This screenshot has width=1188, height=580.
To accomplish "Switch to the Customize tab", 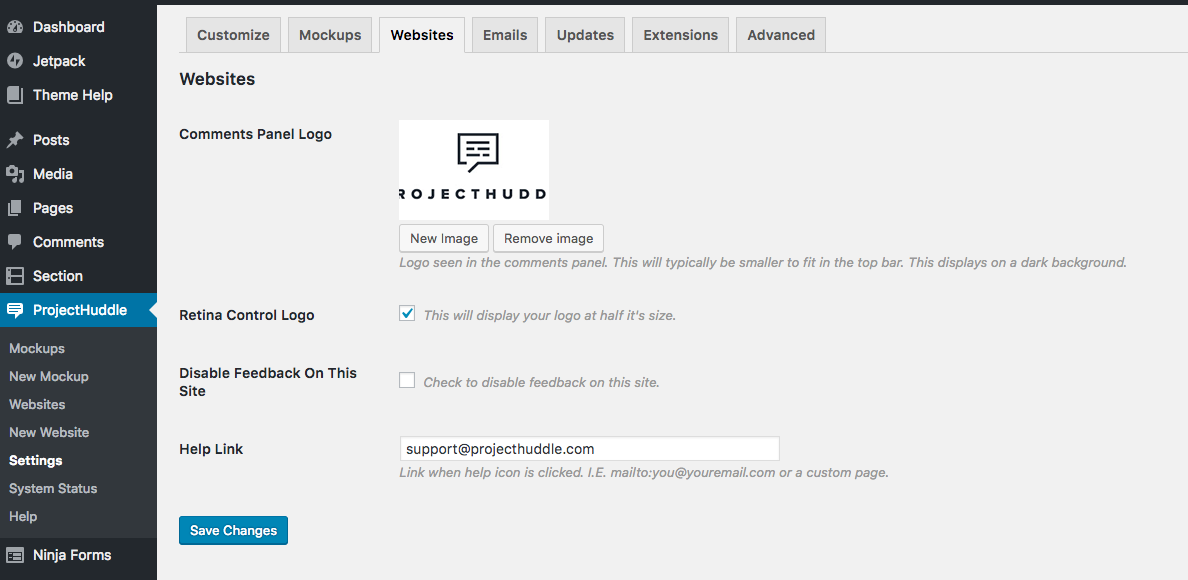I will tap(233, 35).
